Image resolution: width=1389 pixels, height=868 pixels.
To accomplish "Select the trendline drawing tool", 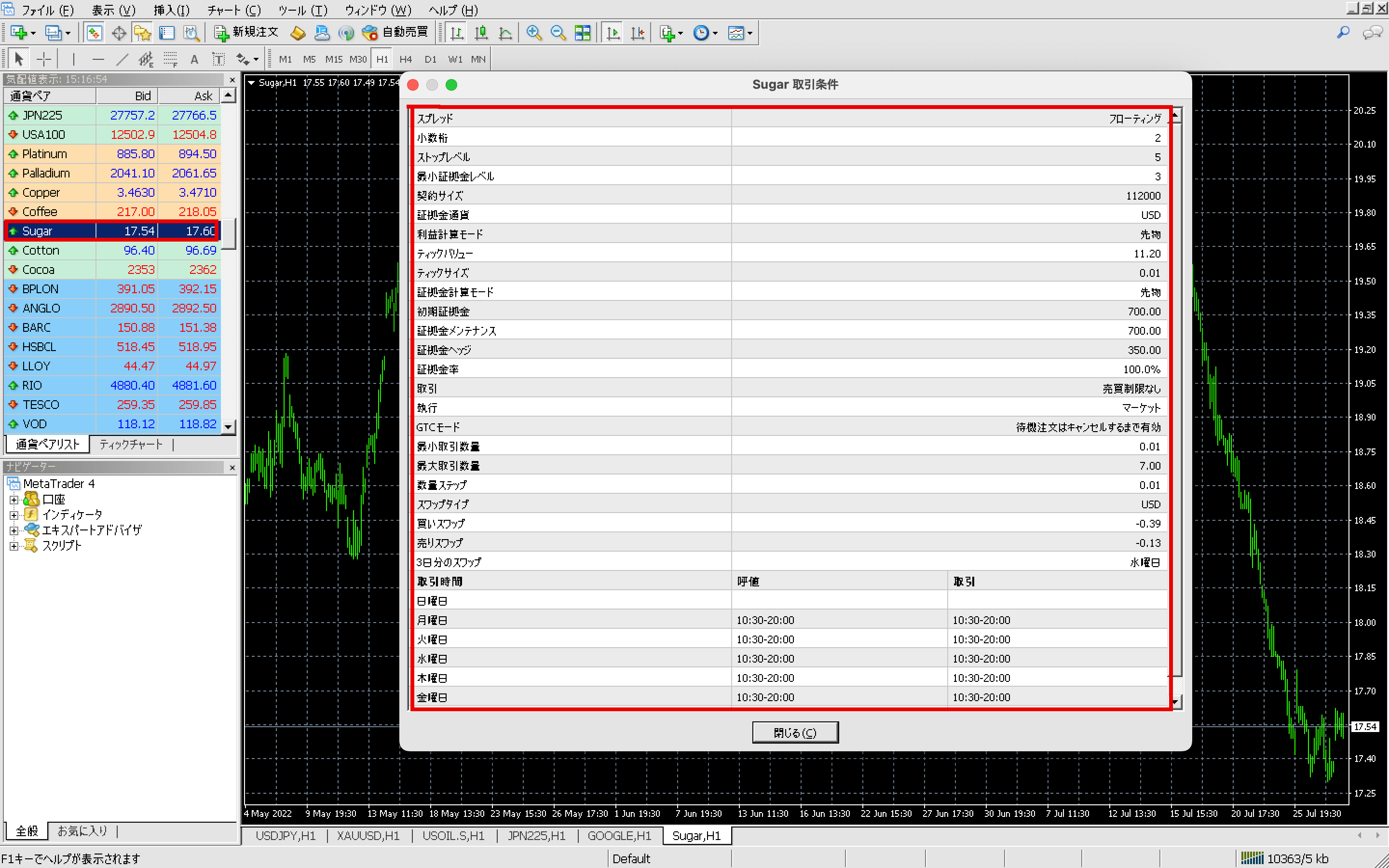I will click(x=122, y=59).
